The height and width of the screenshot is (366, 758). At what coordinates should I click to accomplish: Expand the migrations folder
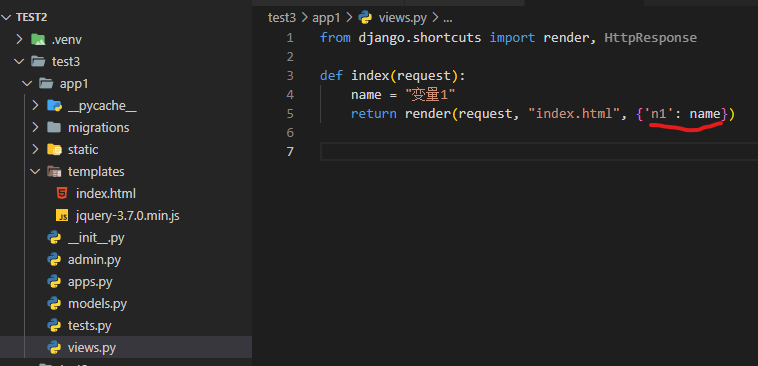pyautogui.click(x=35, y=127)
